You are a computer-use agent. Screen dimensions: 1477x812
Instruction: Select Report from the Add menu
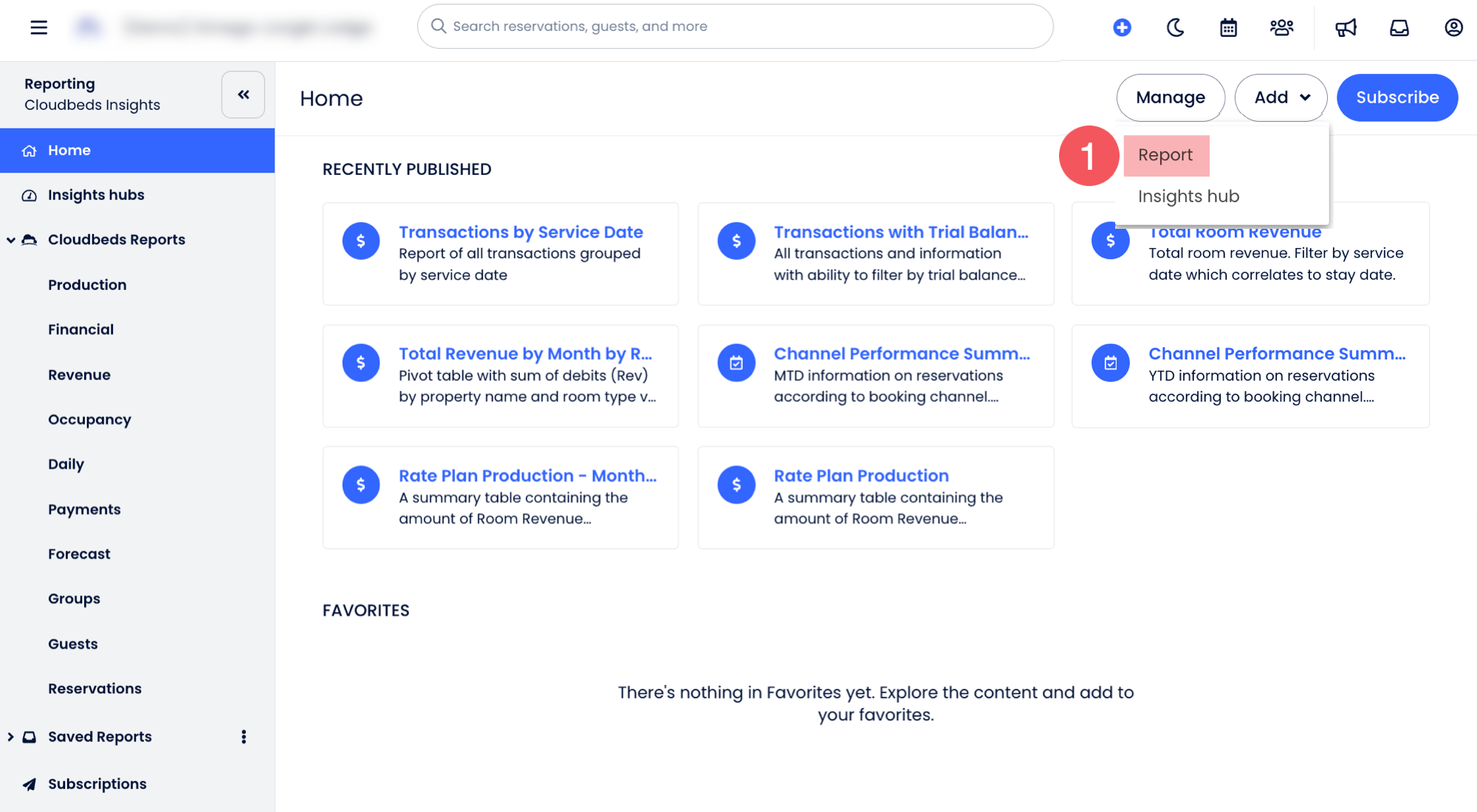1165,155
